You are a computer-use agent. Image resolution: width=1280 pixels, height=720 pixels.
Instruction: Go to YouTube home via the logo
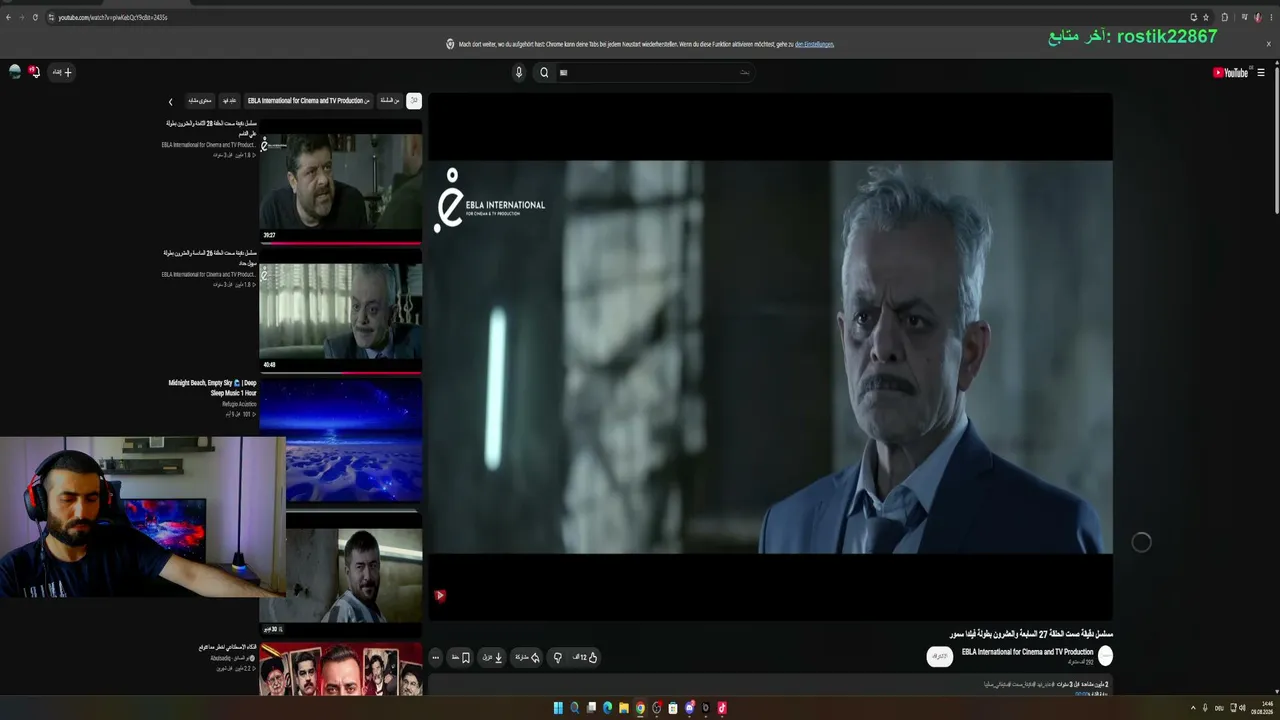click(x=1230, y=72)
